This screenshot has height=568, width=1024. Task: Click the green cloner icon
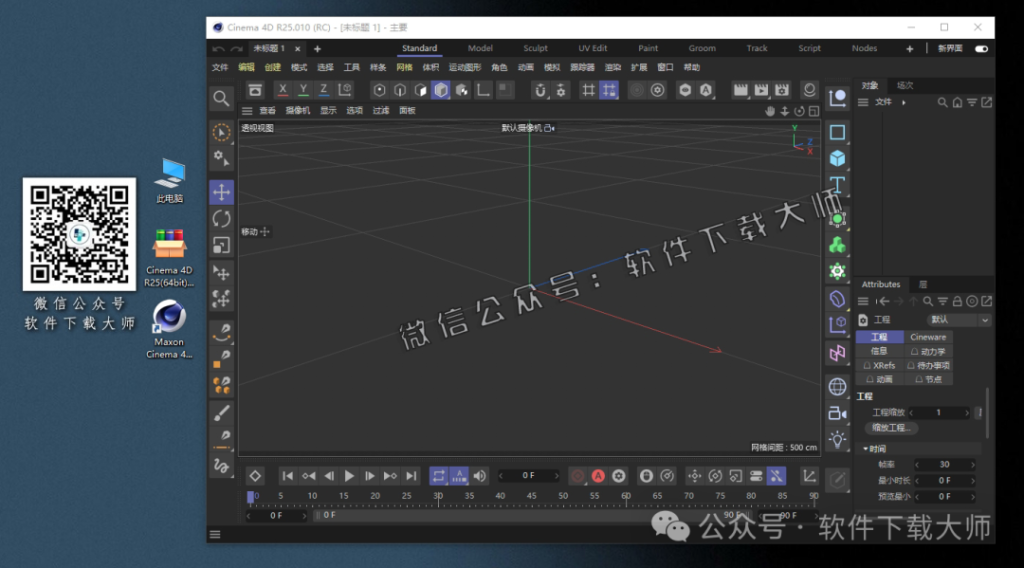pyautogui.click(x=837, y=245)
